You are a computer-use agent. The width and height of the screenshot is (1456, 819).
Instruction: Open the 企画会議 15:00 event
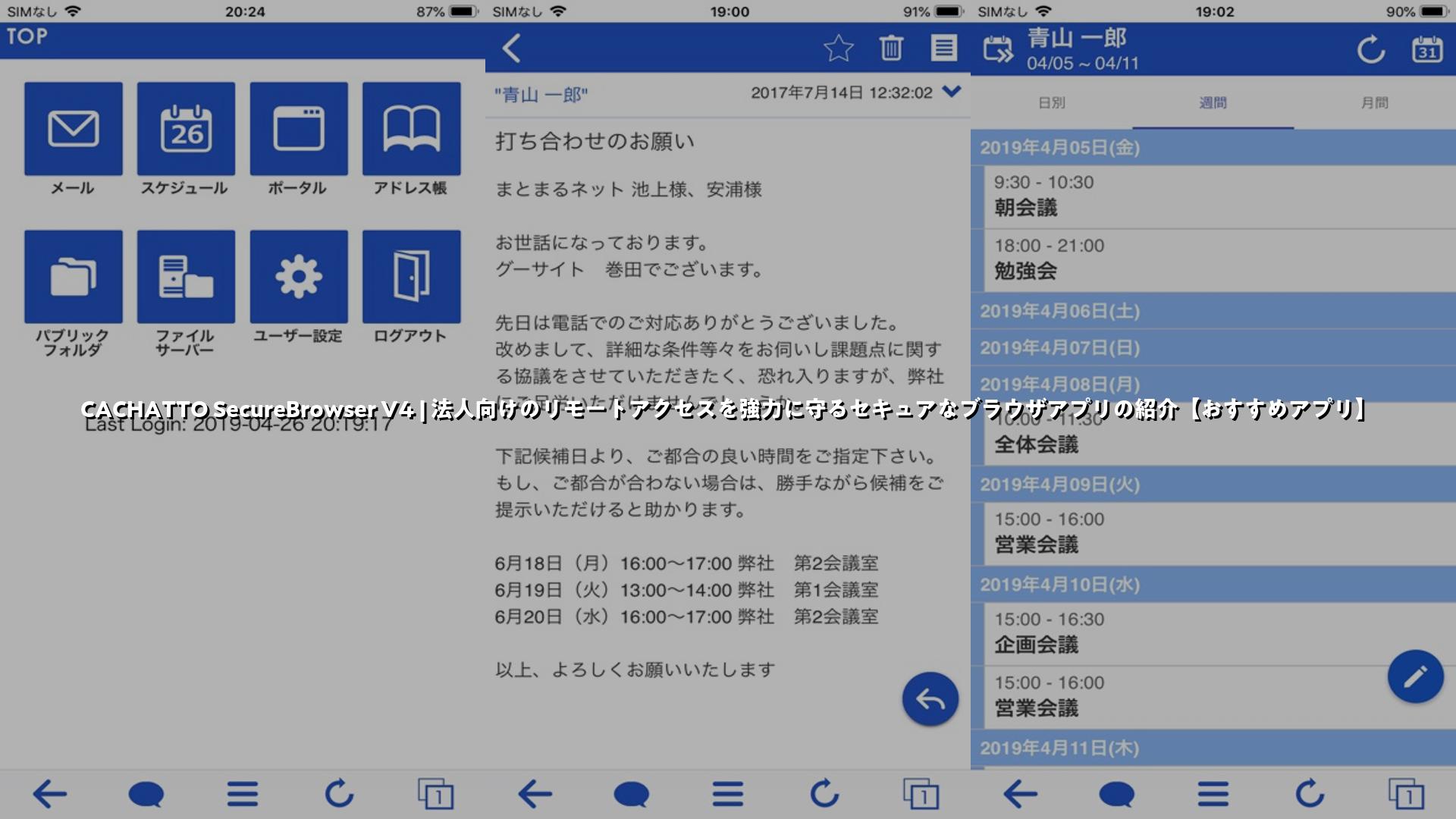coord(1220,634)
